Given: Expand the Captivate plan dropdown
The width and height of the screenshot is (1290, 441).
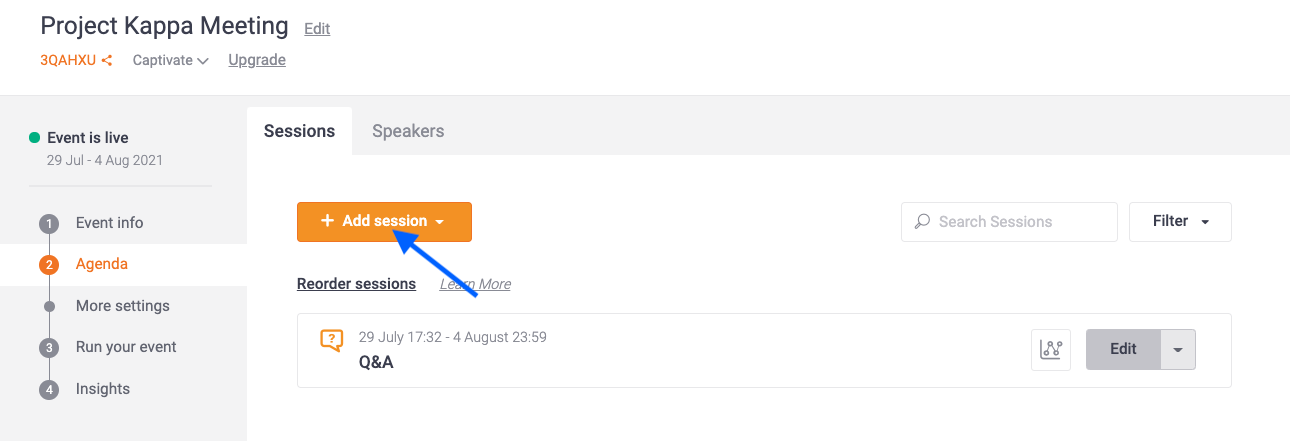Looking at the screenshot, I should (x=170, y=60).
